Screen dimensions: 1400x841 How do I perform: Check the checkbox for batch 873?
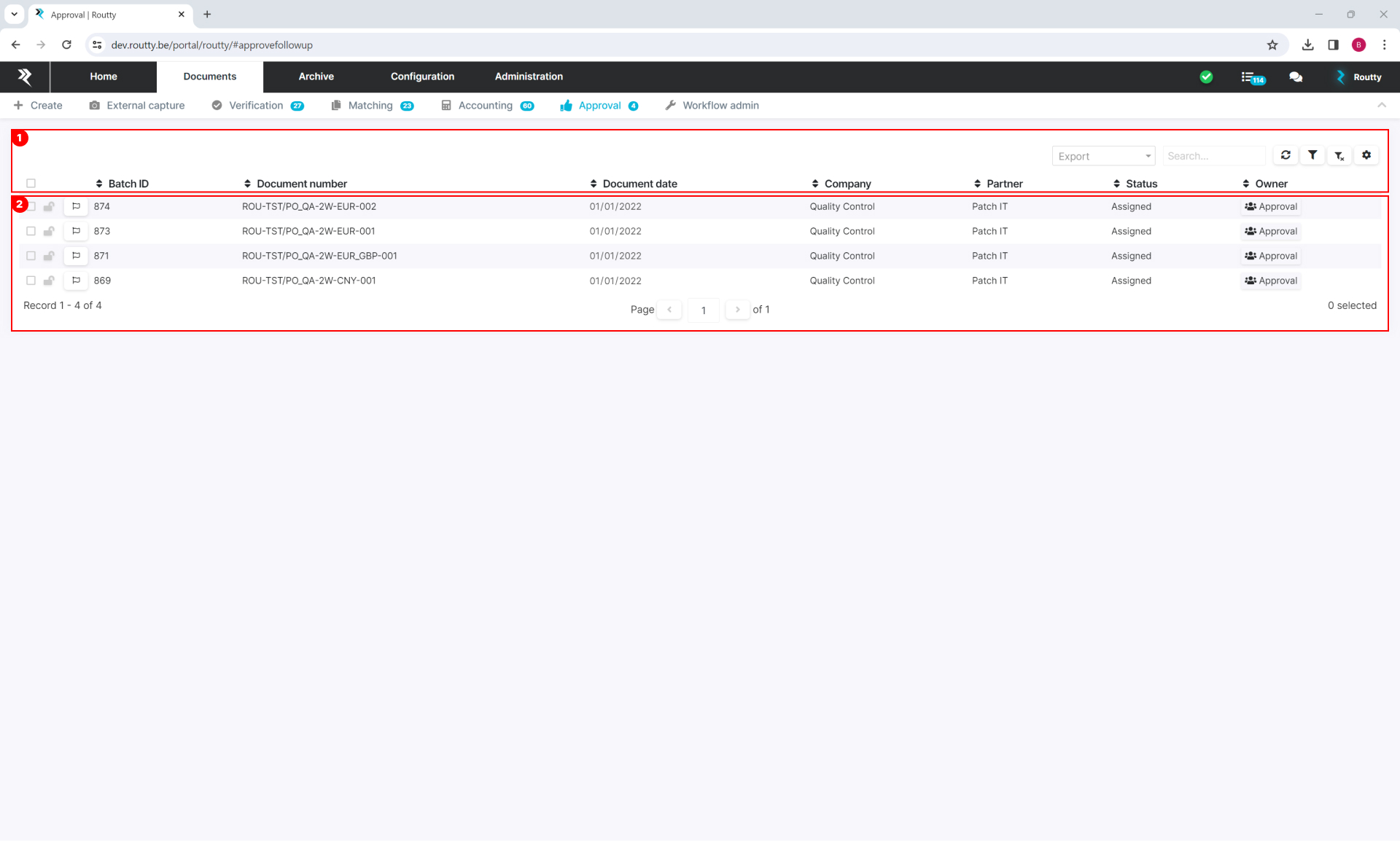(31, 231)
